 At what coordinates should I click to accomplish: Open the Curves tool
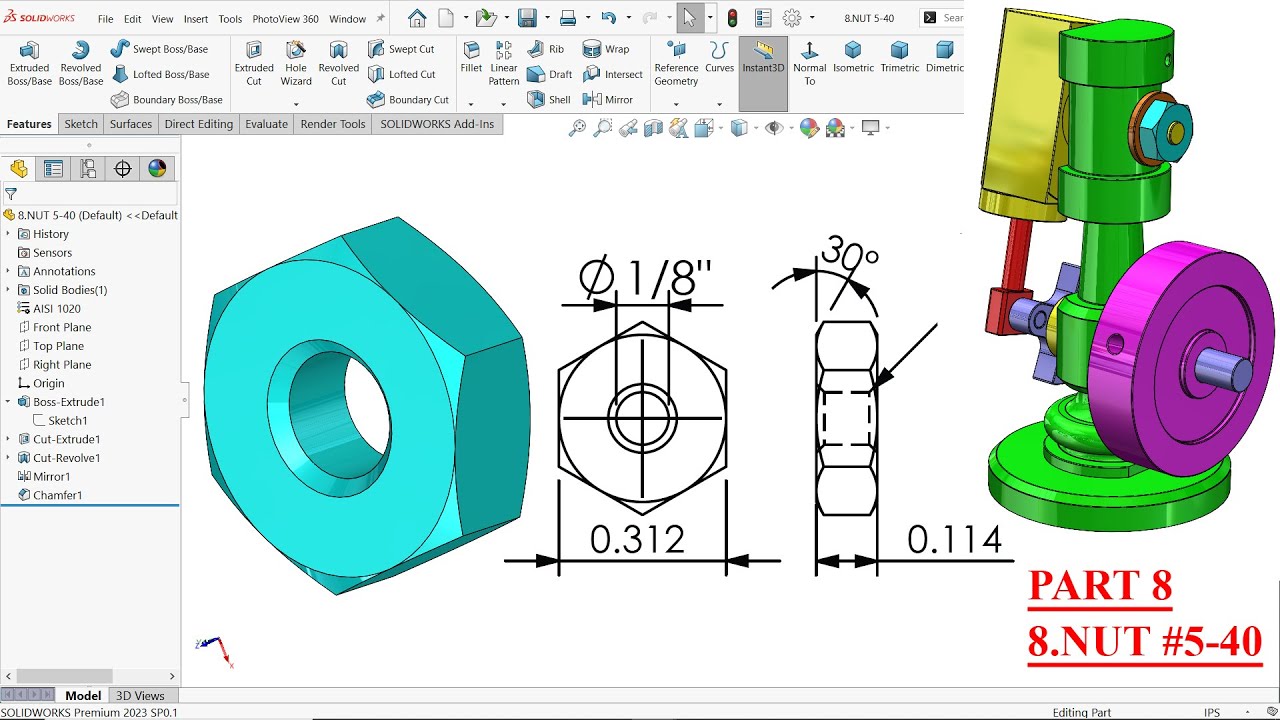(719, 57)
